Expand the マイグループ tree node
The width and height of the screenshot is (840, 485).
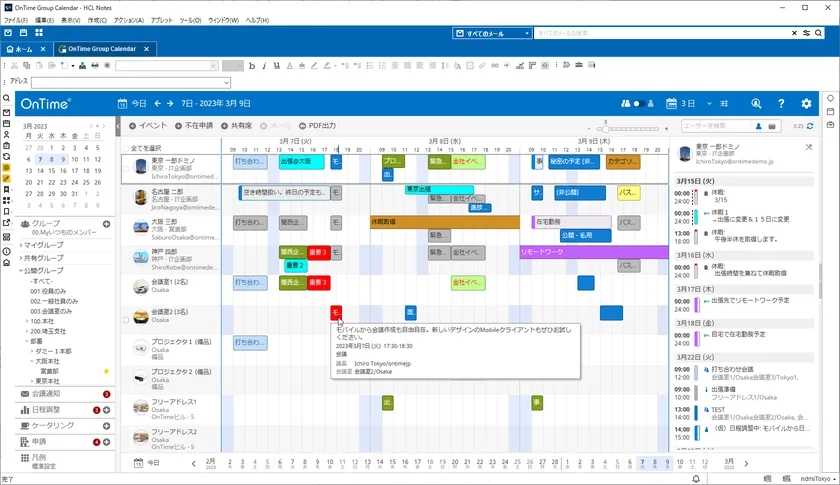(x=21, y=245)
